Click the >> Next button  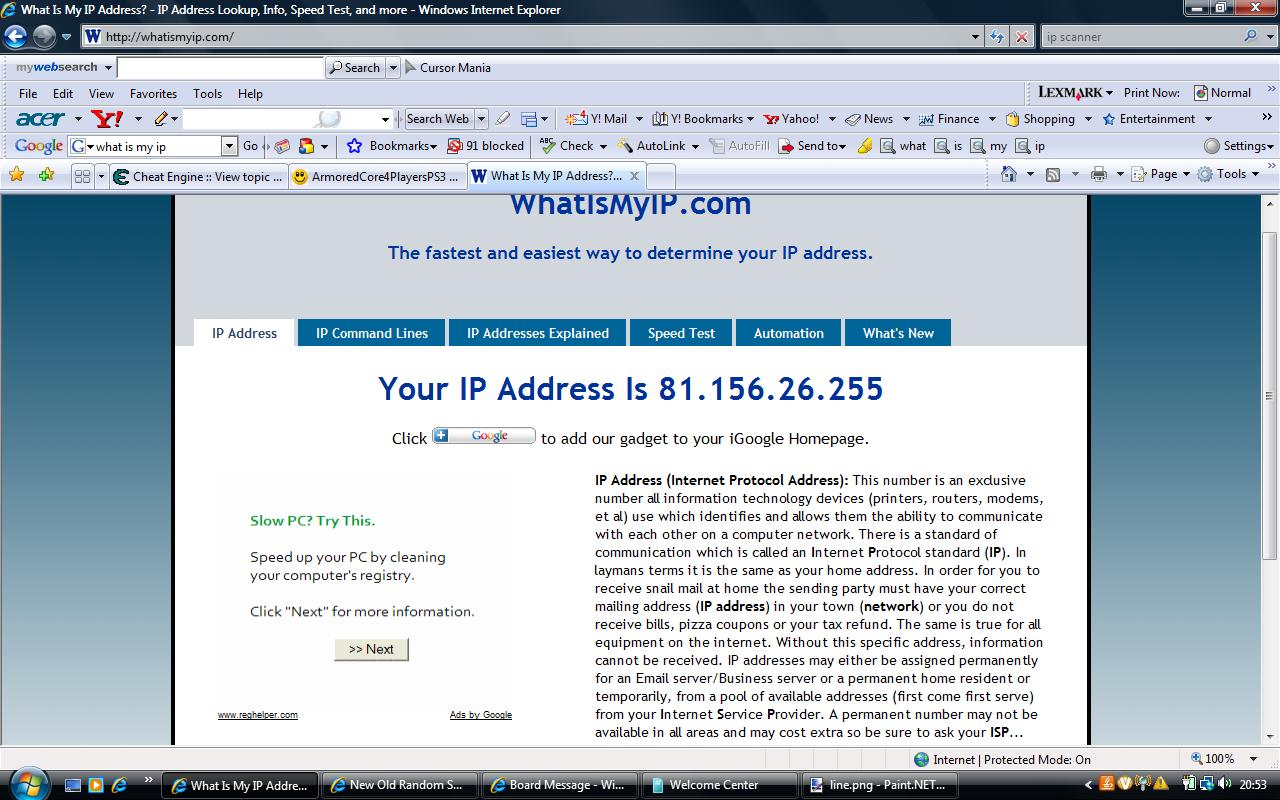[x=371, y=649]
